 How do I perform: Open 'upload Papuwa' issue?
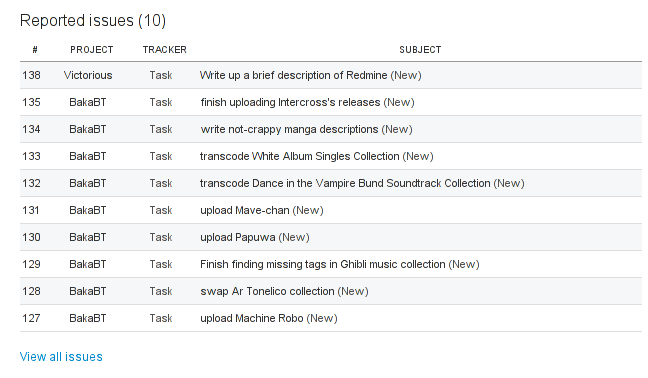[x=238, y=237]
